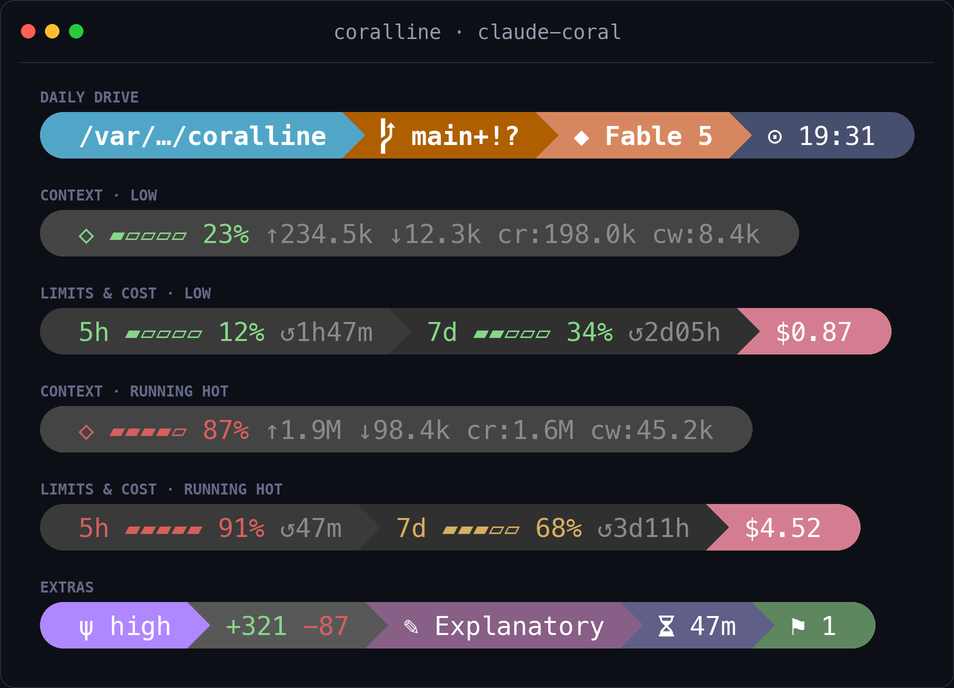Click the 91% five-hour usage value
The image size is (954, 688).
coord(242,528)
